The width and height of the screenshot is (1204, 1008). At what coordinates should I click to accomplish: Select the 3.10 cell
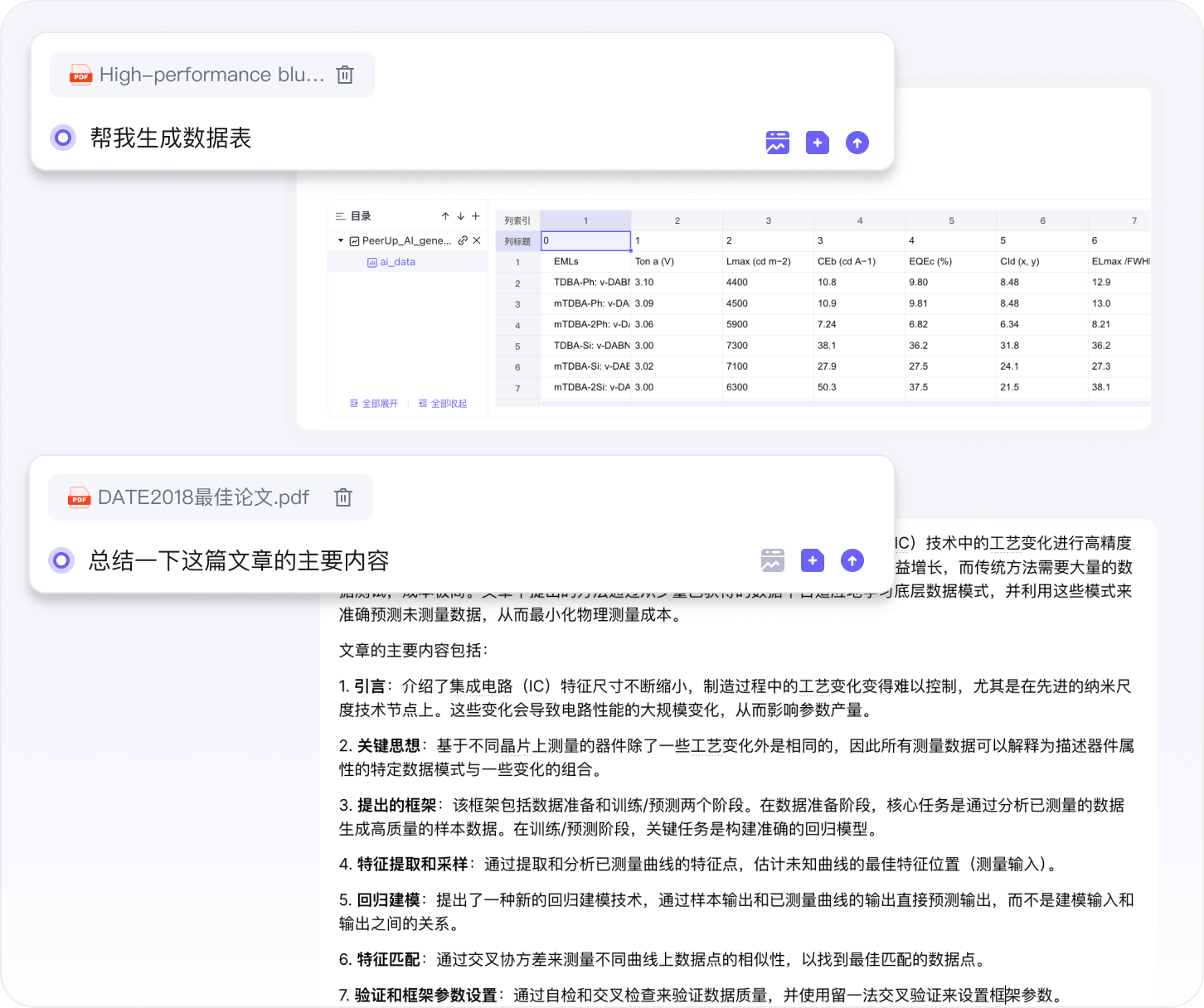677,283
